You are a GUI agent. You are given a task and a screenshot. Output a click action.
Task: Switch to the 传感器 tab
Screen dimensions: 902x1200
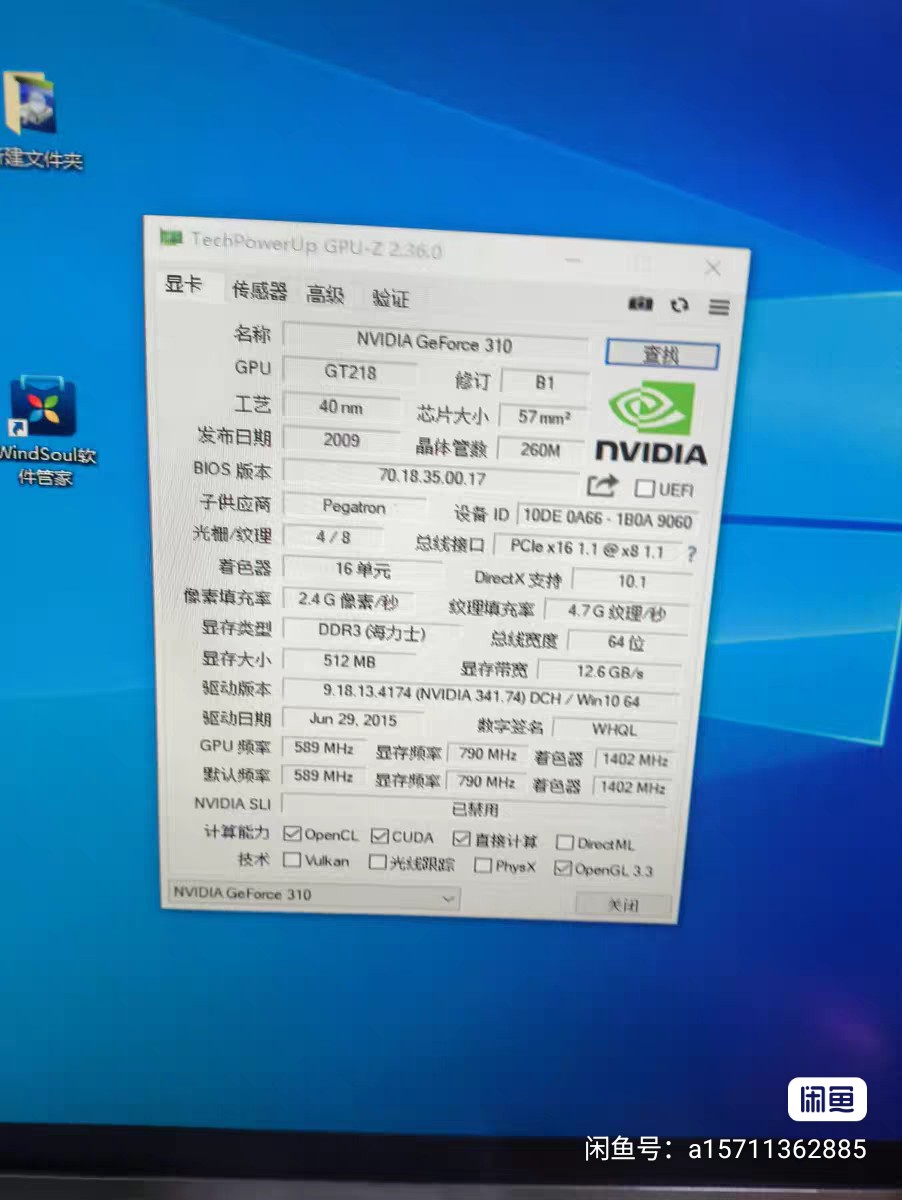259,291
